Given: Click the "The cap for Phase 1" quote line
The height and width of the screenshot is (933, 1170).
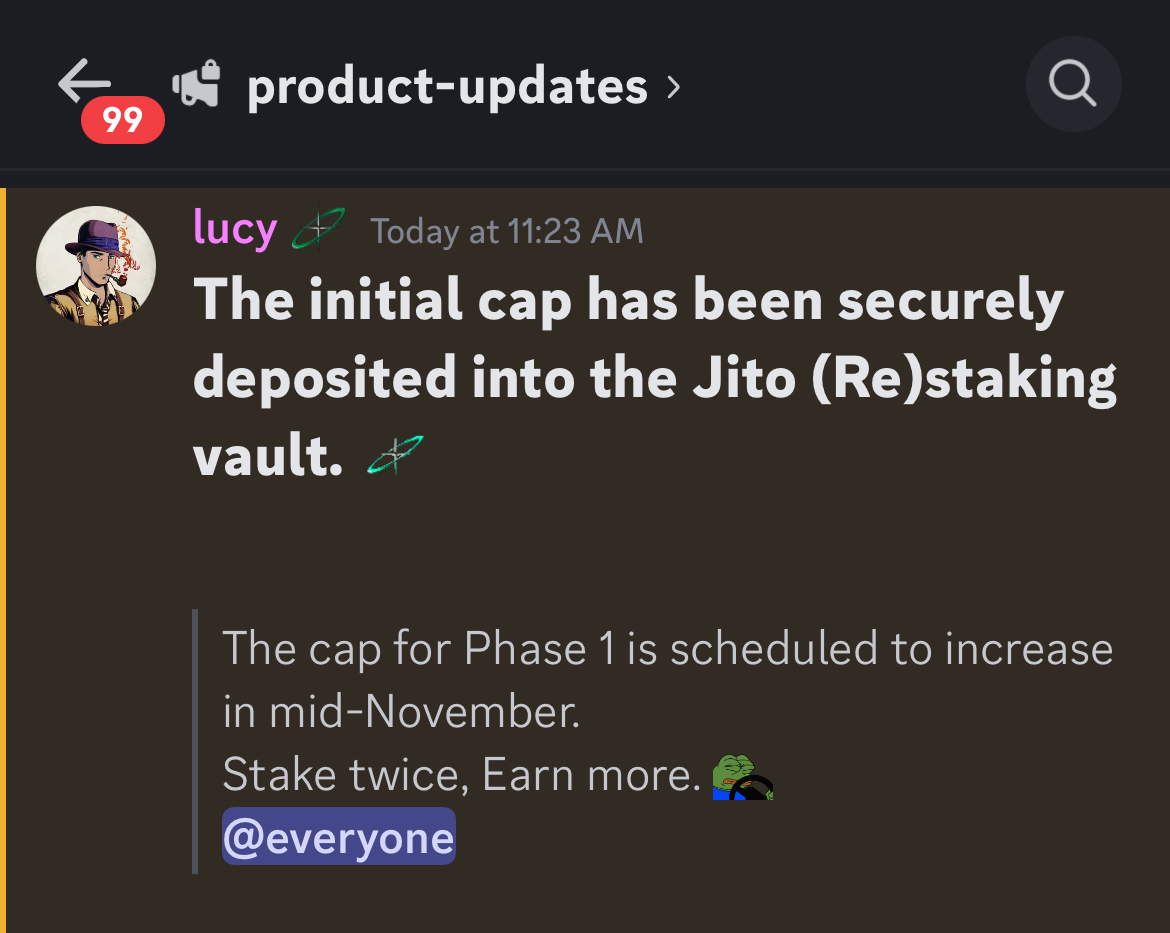Looking at the screenshot, I should tap(667, 649).
